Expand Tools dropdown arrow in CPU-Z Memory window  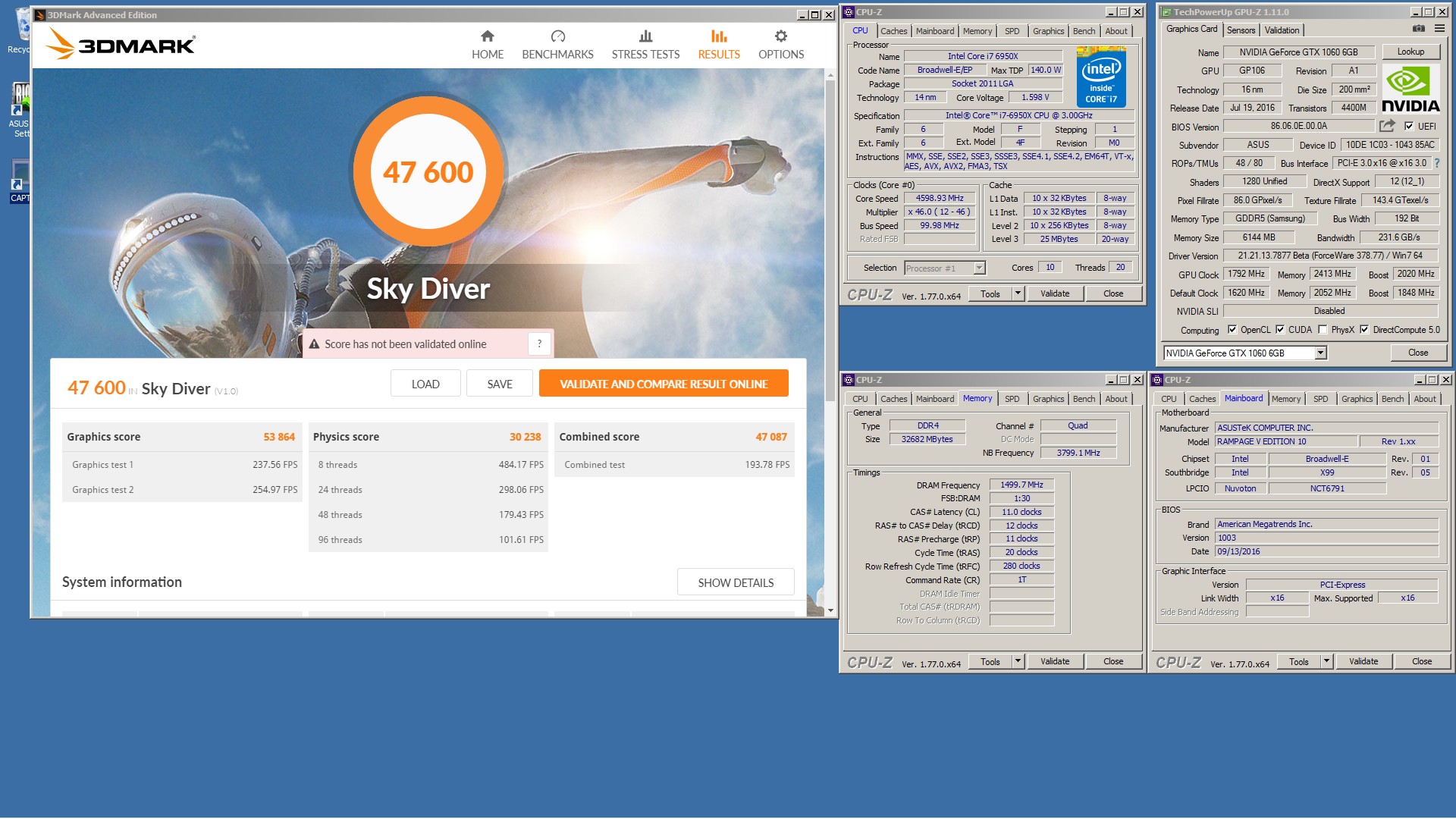pos(1018,661)
